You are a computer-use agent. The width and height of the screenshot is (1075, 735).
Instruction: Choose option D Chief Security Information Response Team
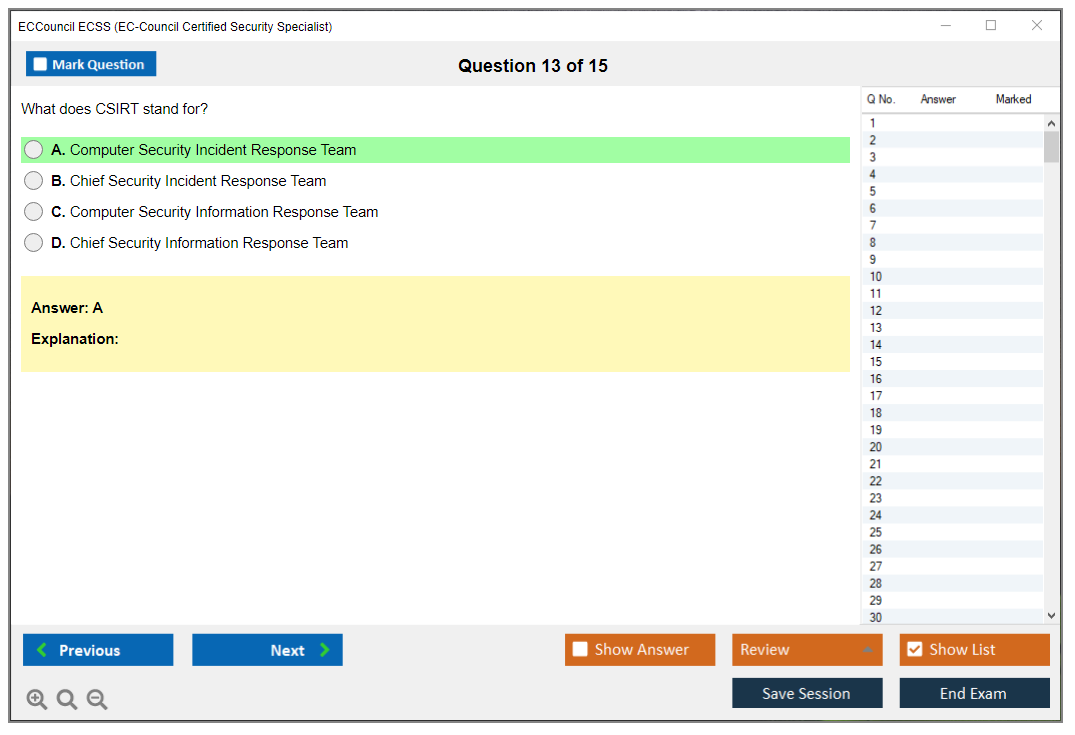(x=34, y=243)
